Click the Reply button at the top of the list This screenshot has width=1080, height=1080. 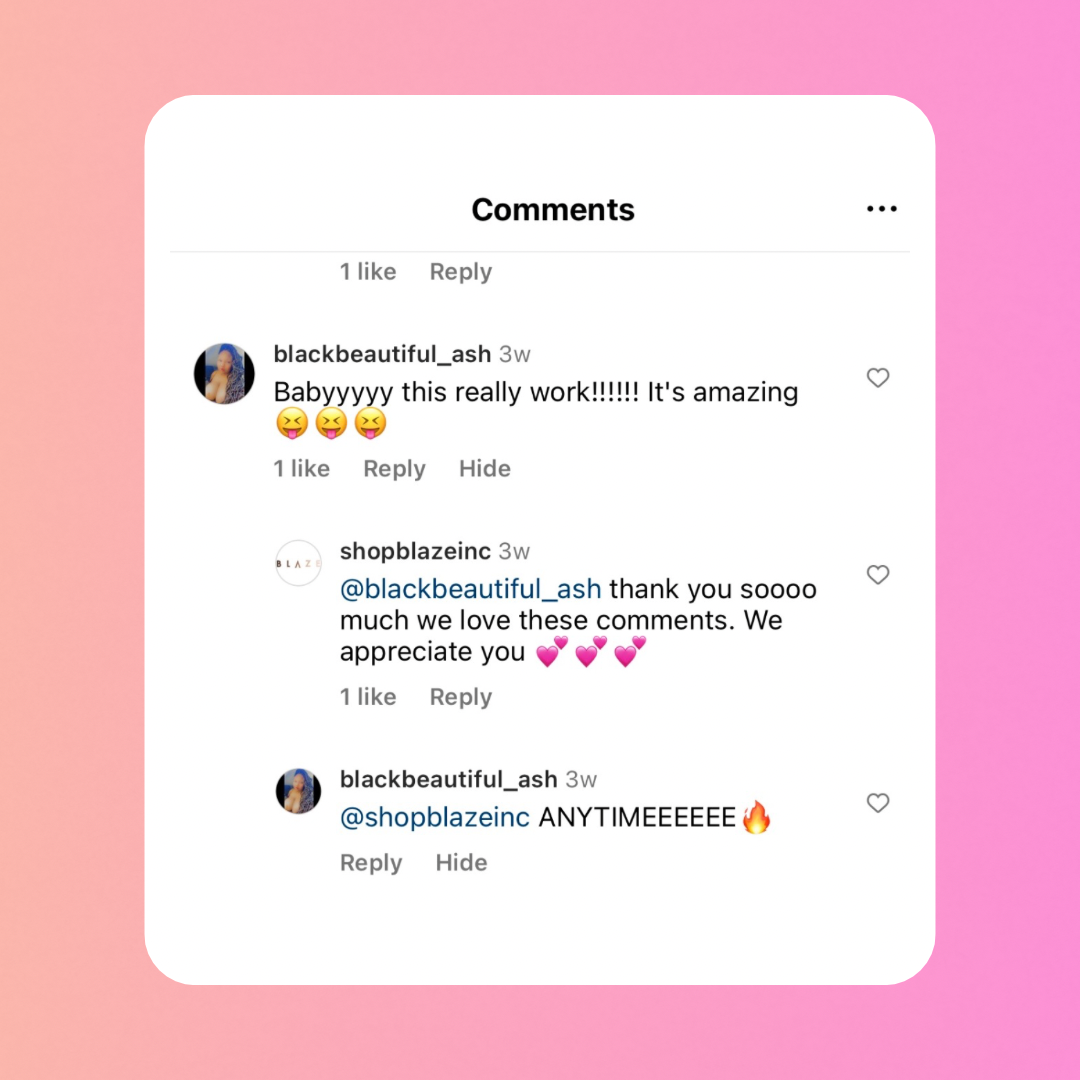460,272
